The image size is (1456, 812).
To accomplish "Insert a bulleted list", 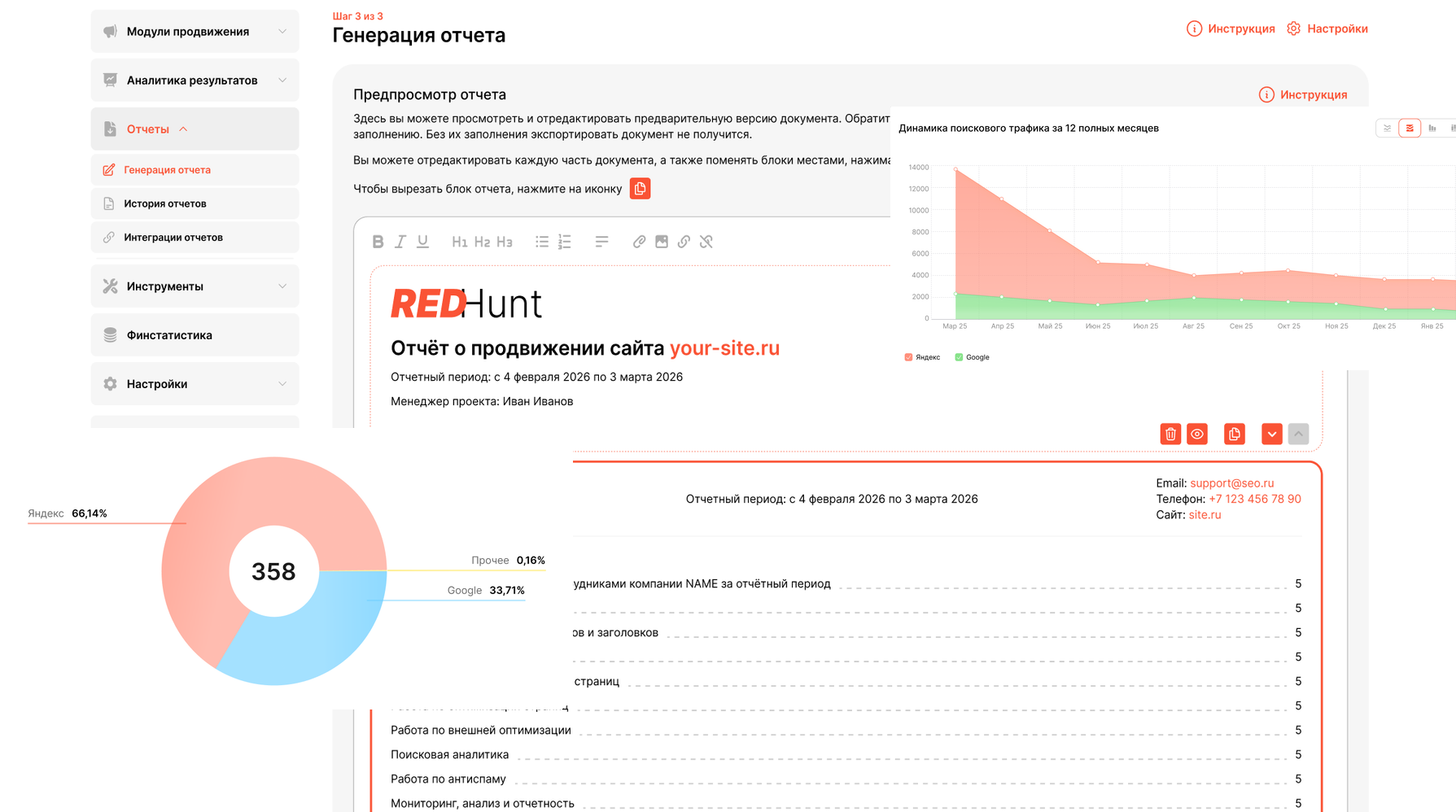I will pos(542,242).
